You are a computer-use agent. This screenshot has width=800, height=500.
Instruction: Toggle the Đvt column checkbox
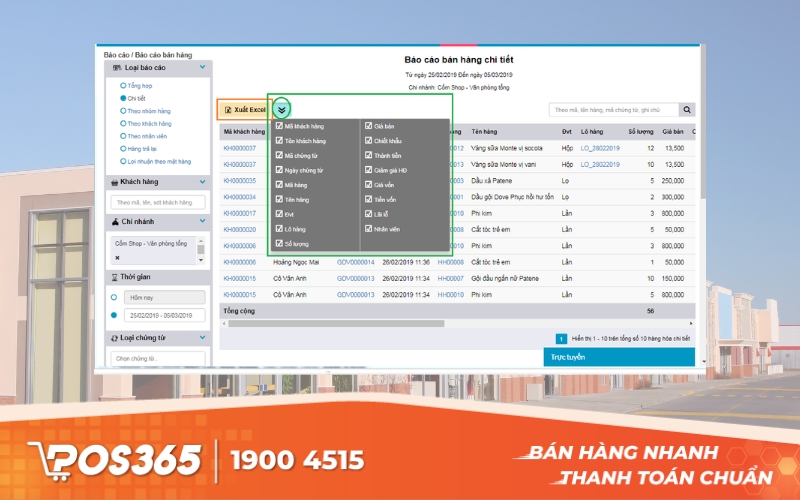pyautogui.click(x=279, y=214)
